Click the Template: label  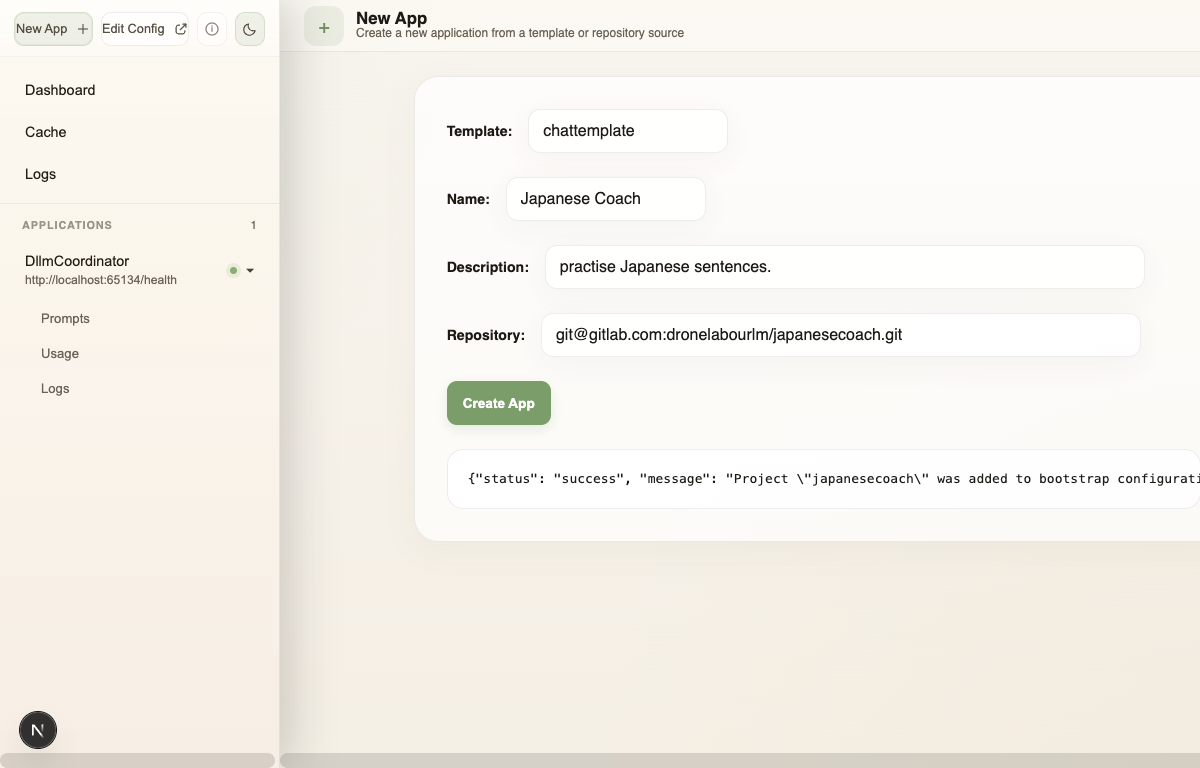pos(479,131)
